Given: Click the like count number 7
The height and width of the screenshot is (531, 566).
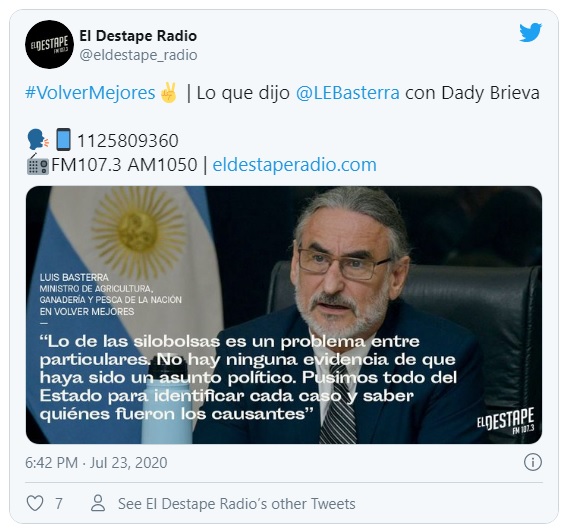Looking at the screenshot, I should pos(58,504).
